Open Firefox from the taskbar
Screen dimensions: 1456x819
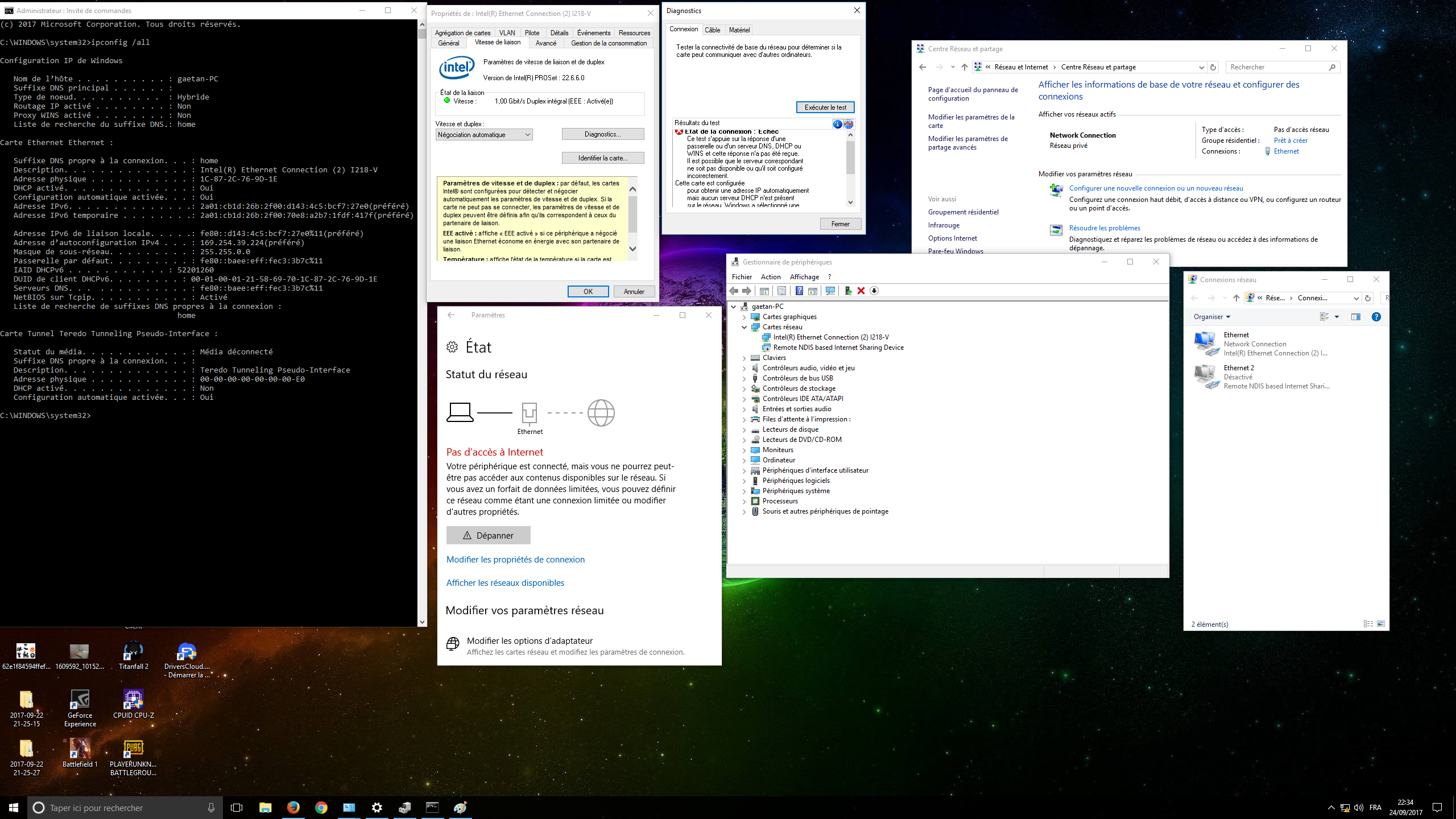coord(293,807)
